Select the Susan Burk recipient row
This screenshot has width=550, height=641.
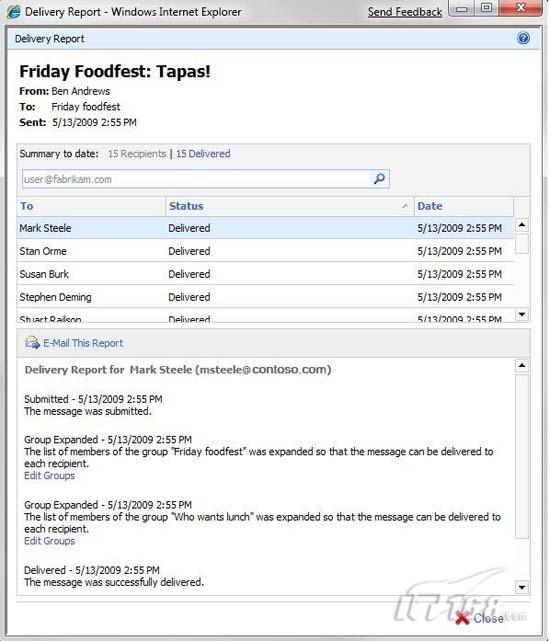265,274
